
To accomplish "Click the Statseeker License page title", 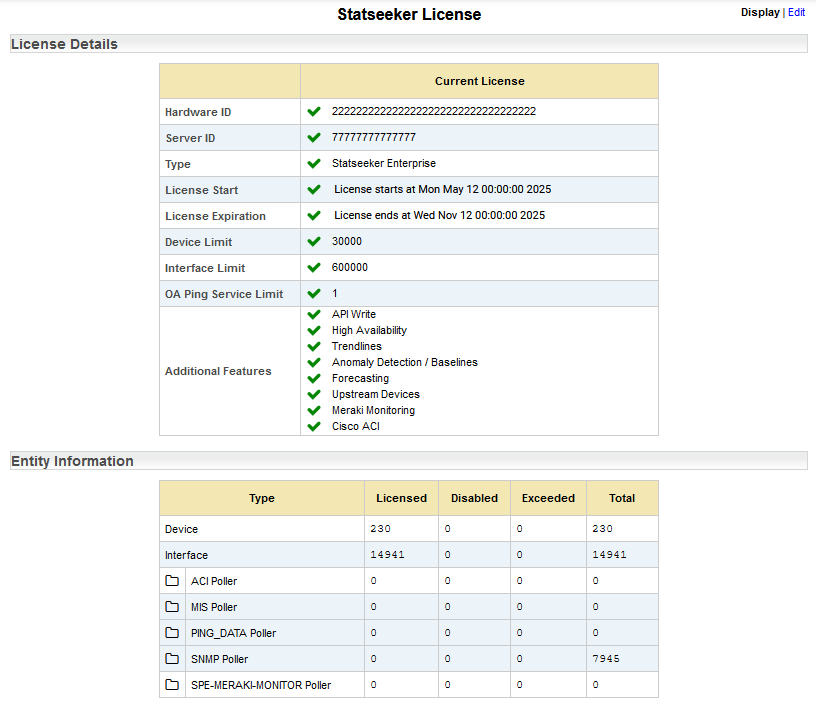I will 409,14.
